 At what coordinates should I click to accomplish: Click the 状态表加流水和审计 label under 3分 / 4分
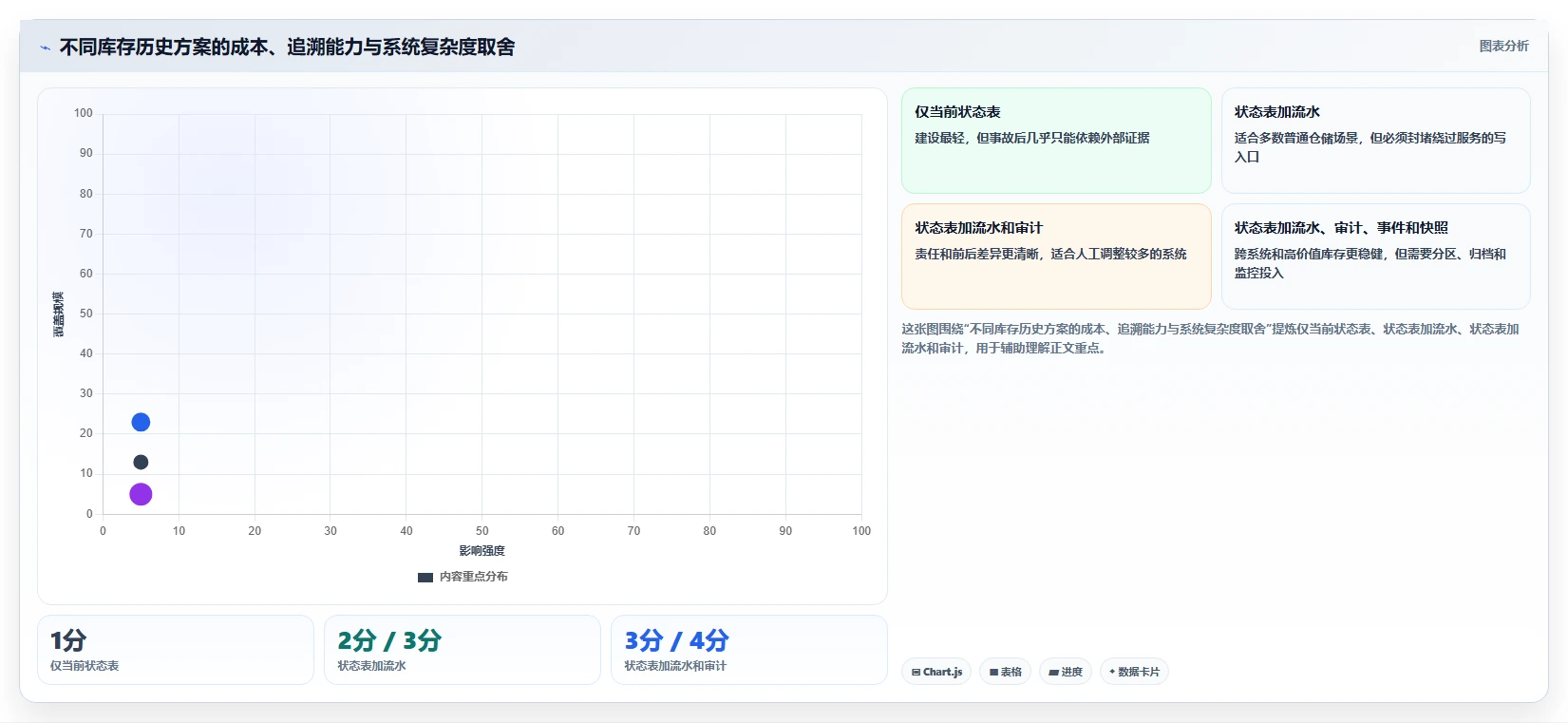tap(675, 666)
